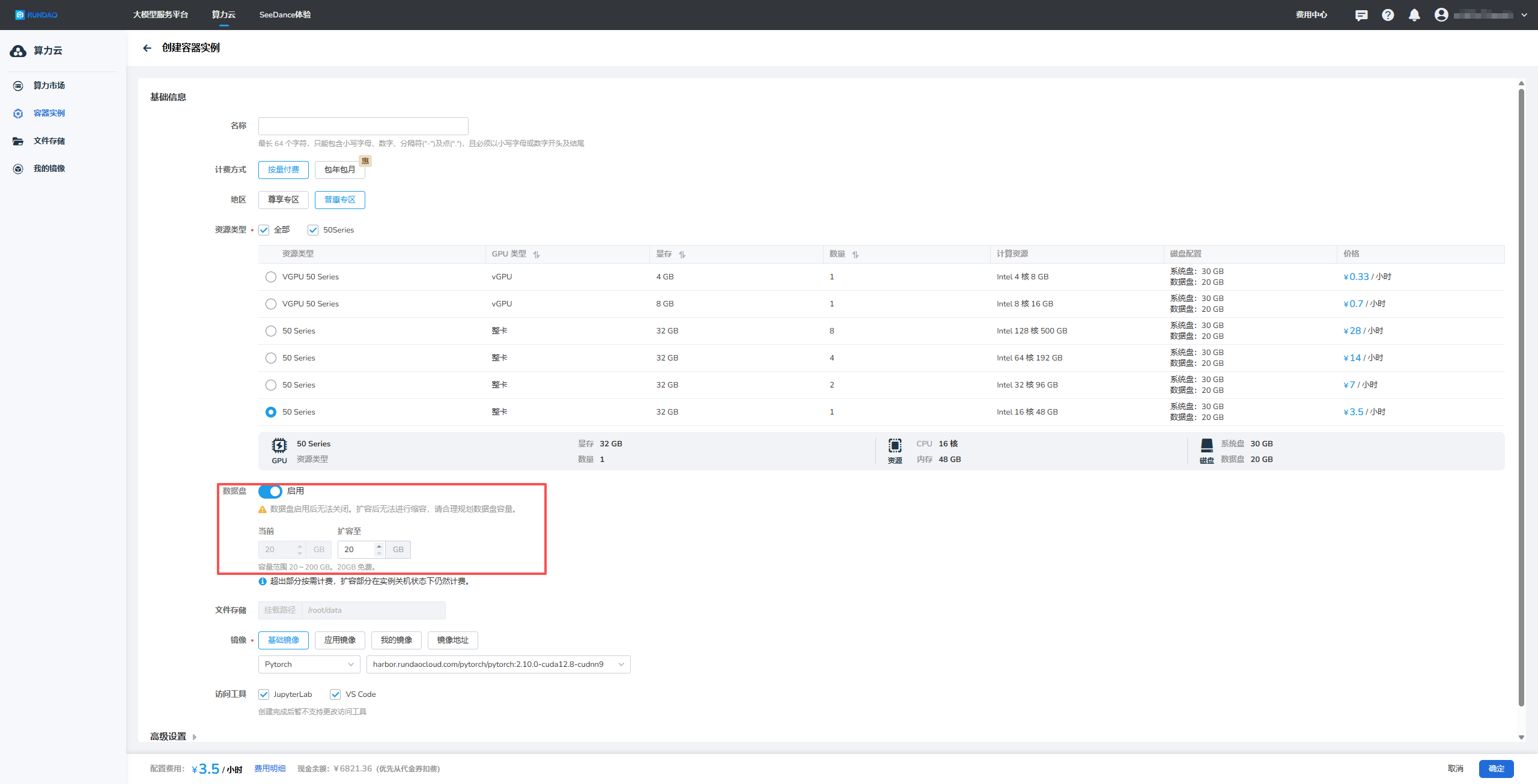Open the messages chat icon
1538x784 pixels.
pos(1361,15)
